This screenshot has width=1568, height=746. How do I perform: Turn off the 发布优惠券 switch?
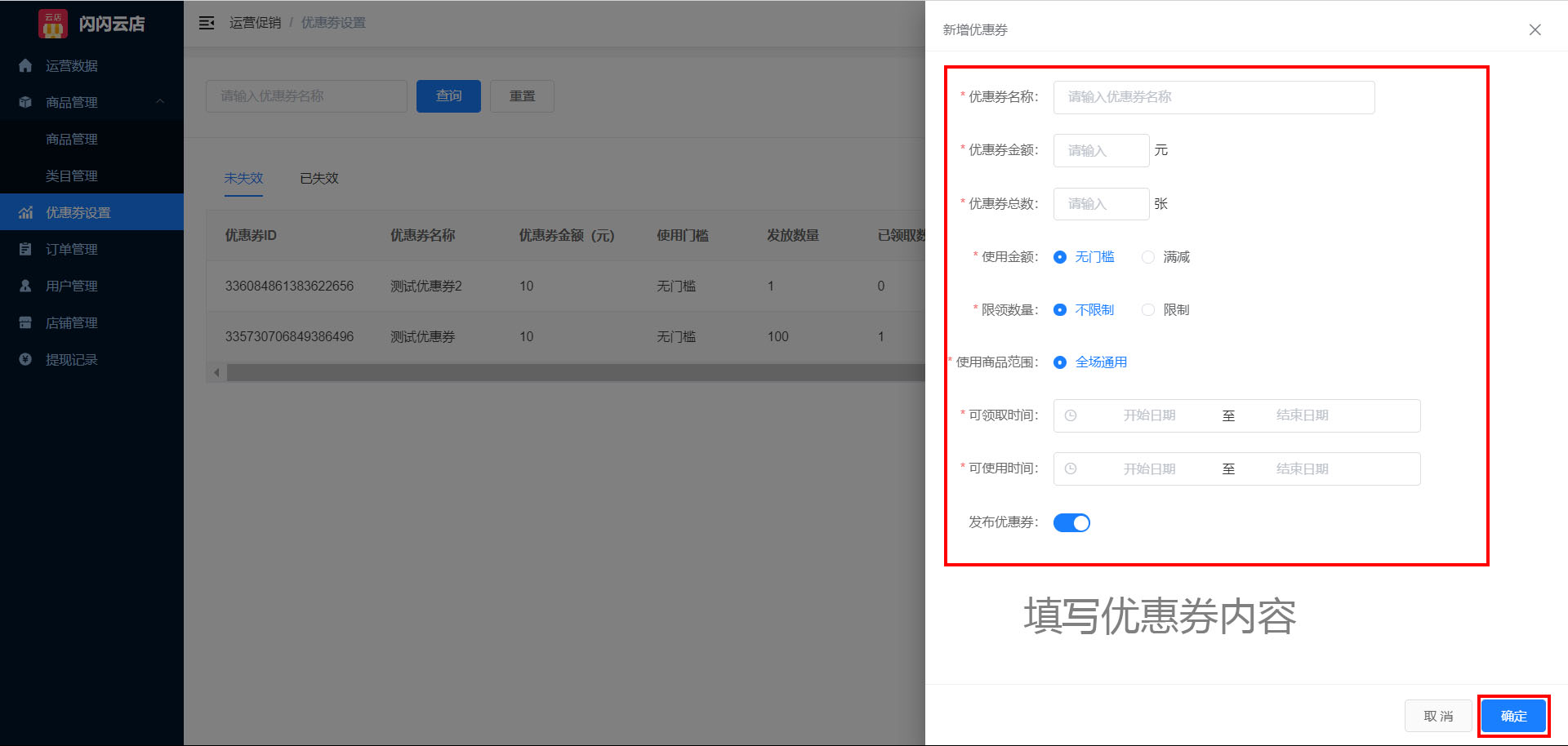pyautogui.click(x=1071, y=522)
